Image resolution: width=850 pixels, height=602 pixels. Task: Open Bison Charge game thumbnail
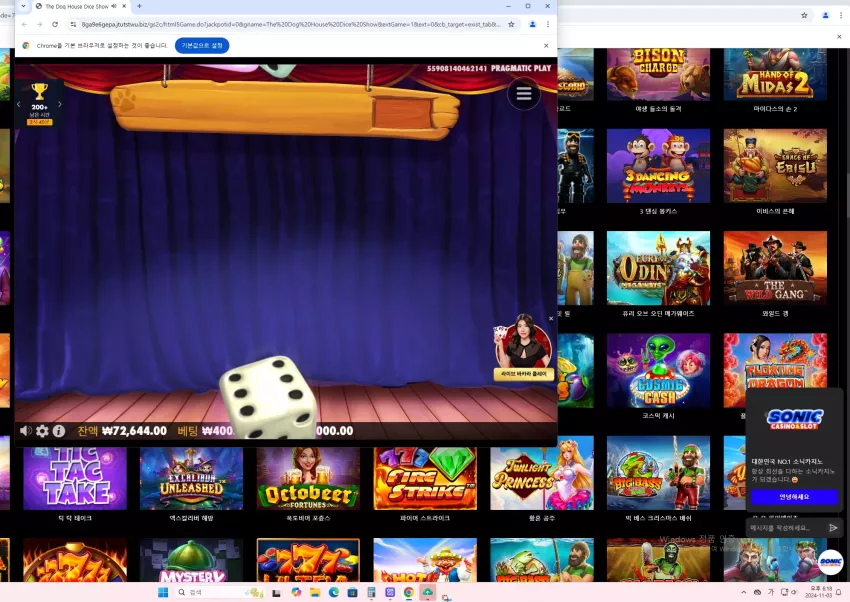point(658,74)
